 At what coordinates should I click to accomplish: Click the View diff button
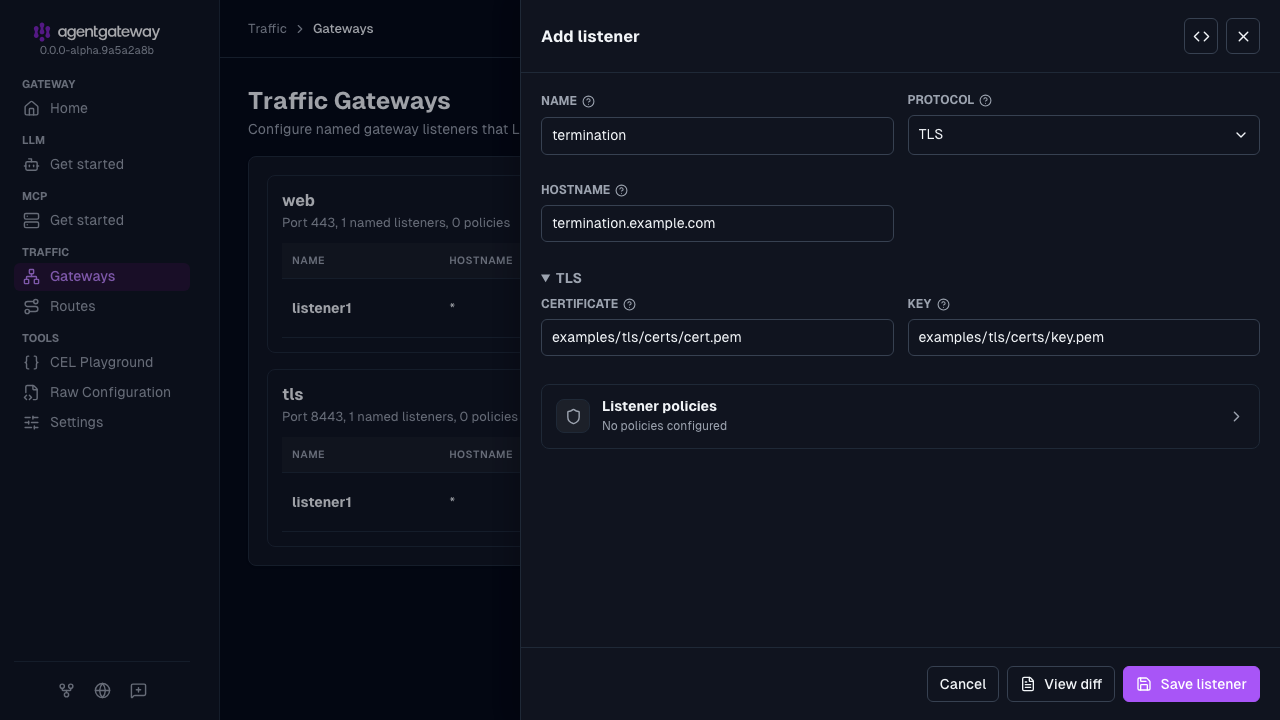[1061, 684]
